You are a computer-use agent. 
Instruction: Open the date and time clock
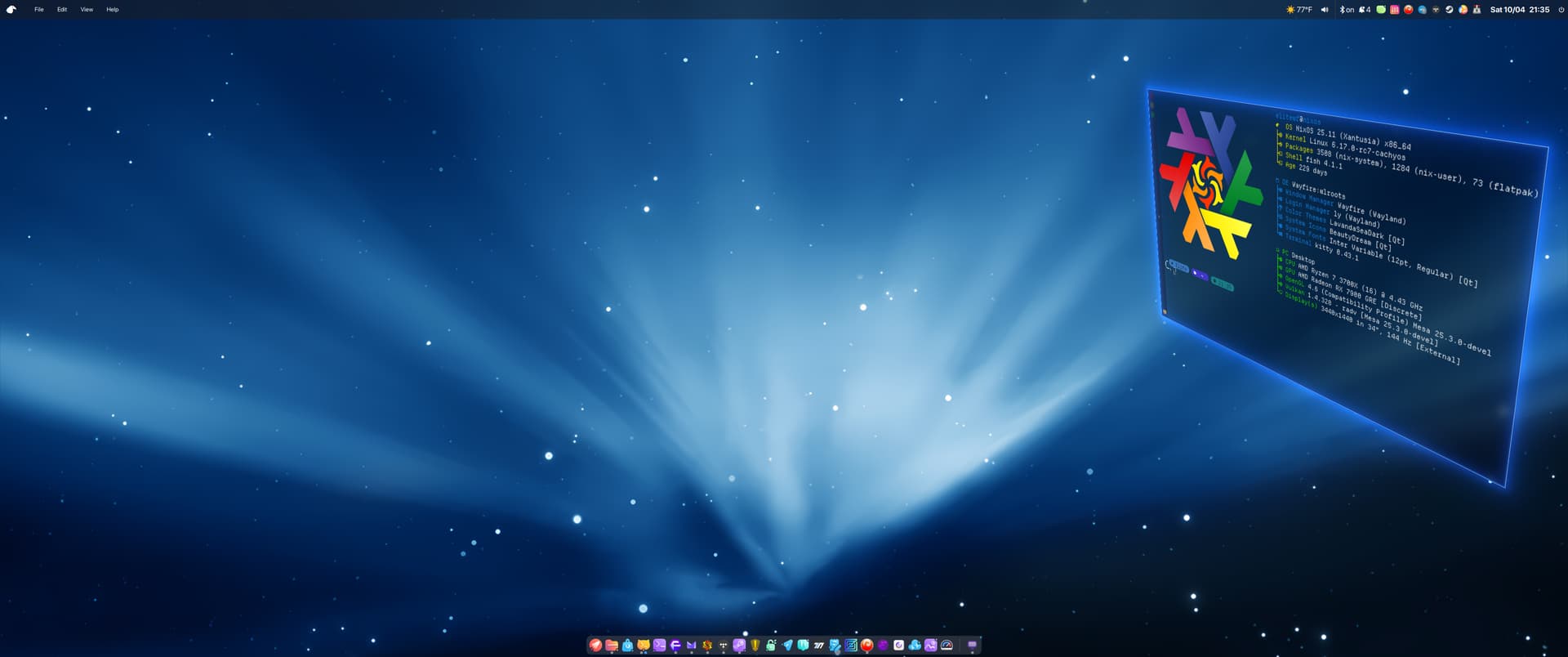click(1519, 10)
